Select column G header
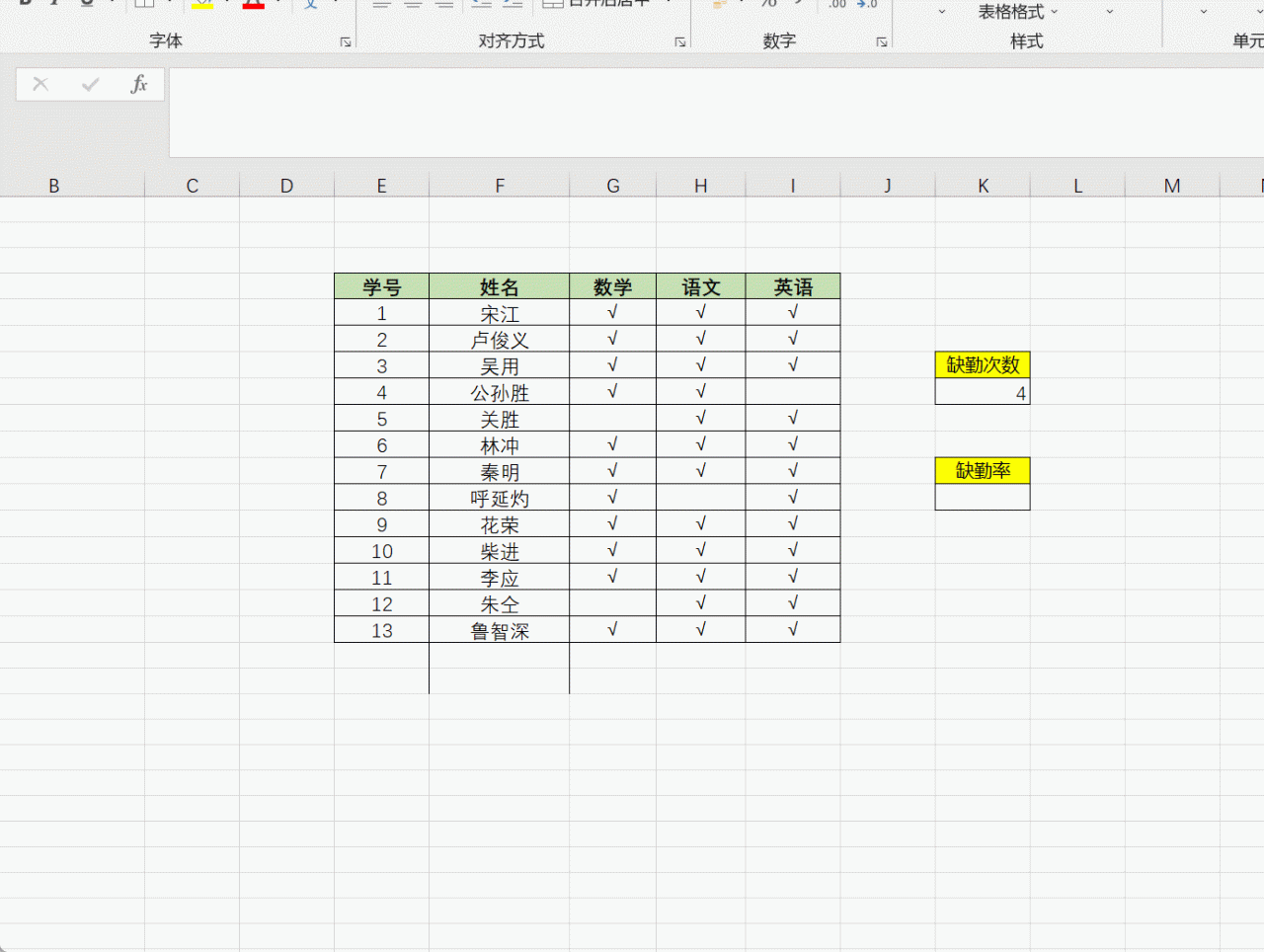 click(x=613, y=186)
